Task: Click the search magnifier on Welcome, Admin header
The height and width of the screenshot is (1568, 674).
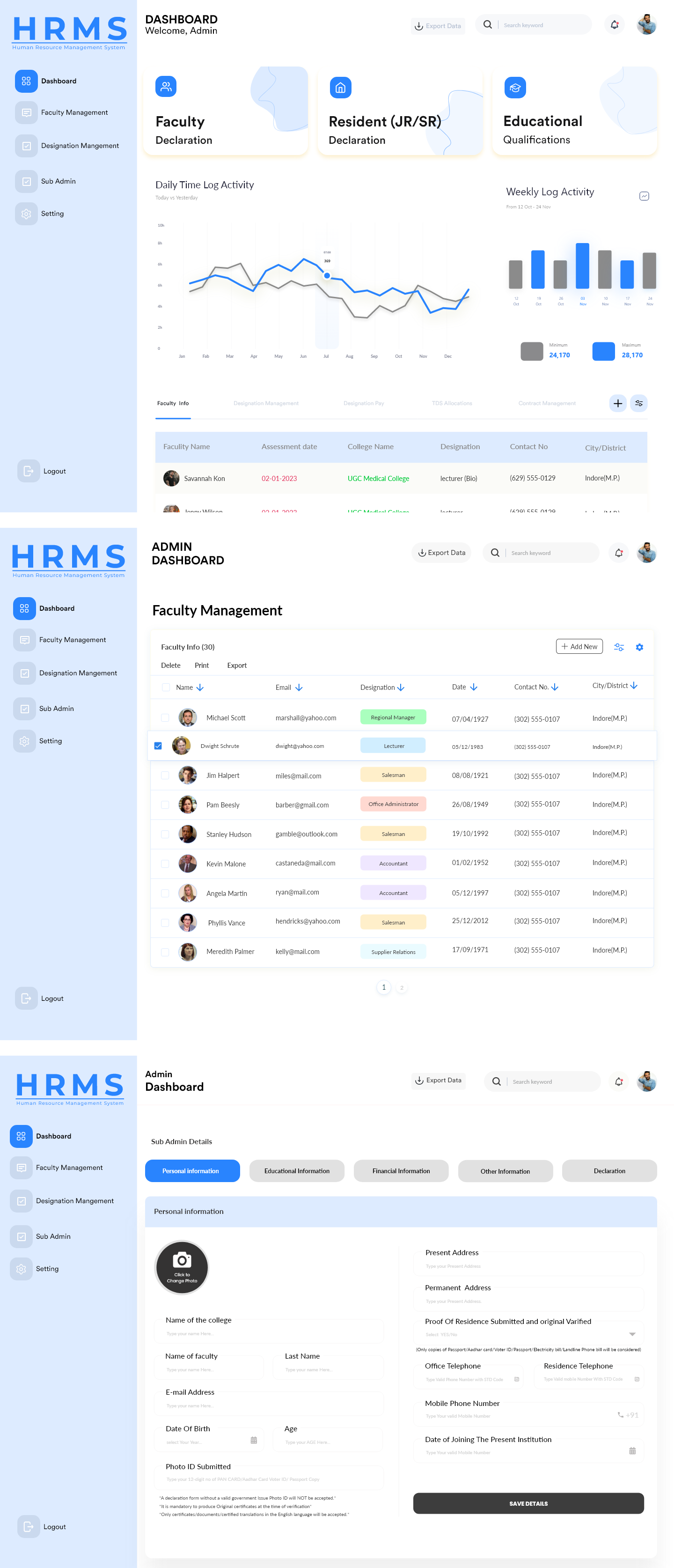Action: (x=487, y=25)
